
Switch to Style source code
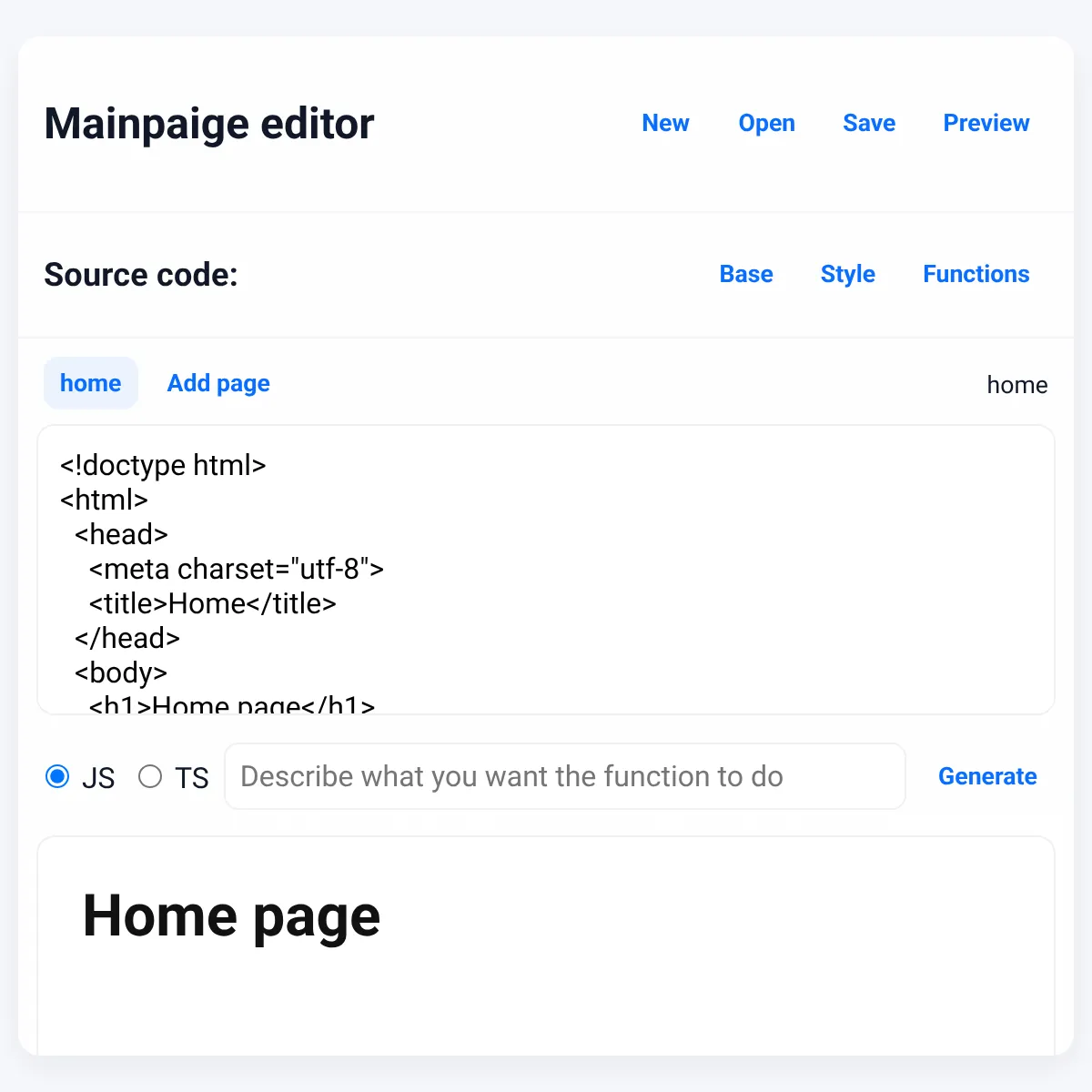point(847,274)
